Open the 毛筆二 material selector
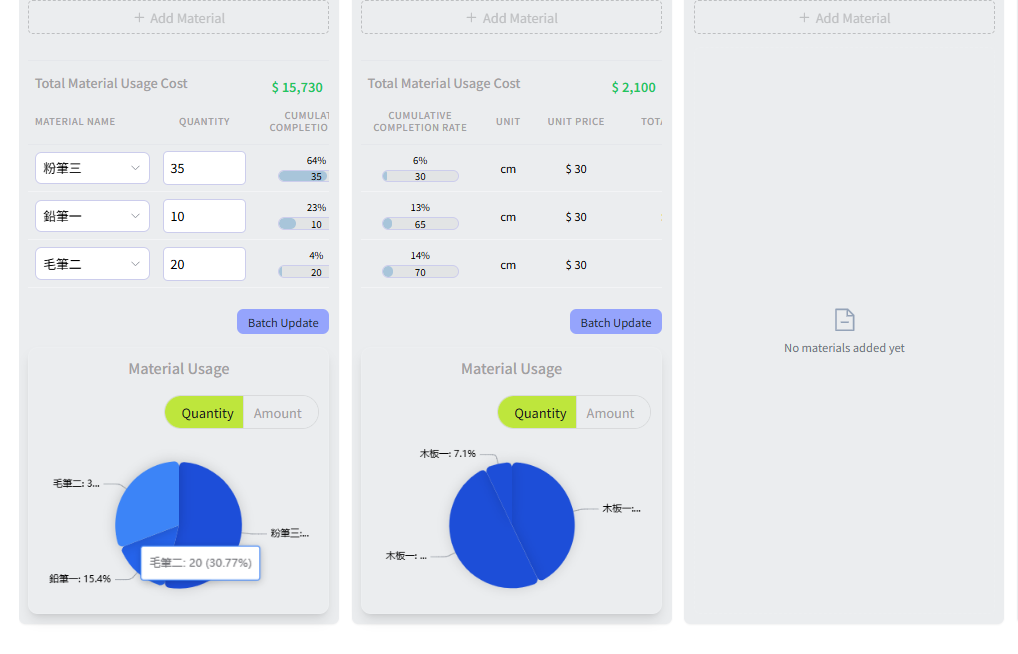 [x=92, y=264]
